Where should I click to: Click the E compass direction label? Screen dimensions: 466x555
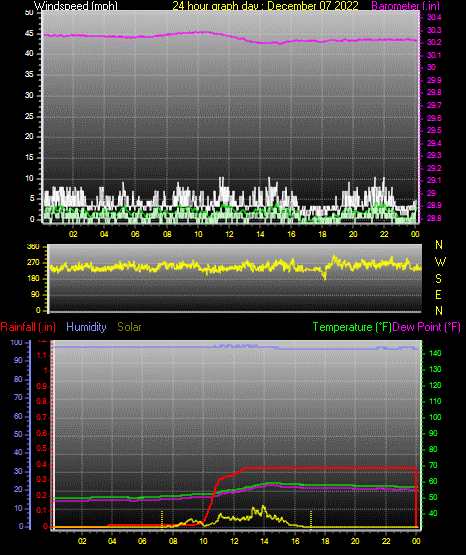[438, 295]
